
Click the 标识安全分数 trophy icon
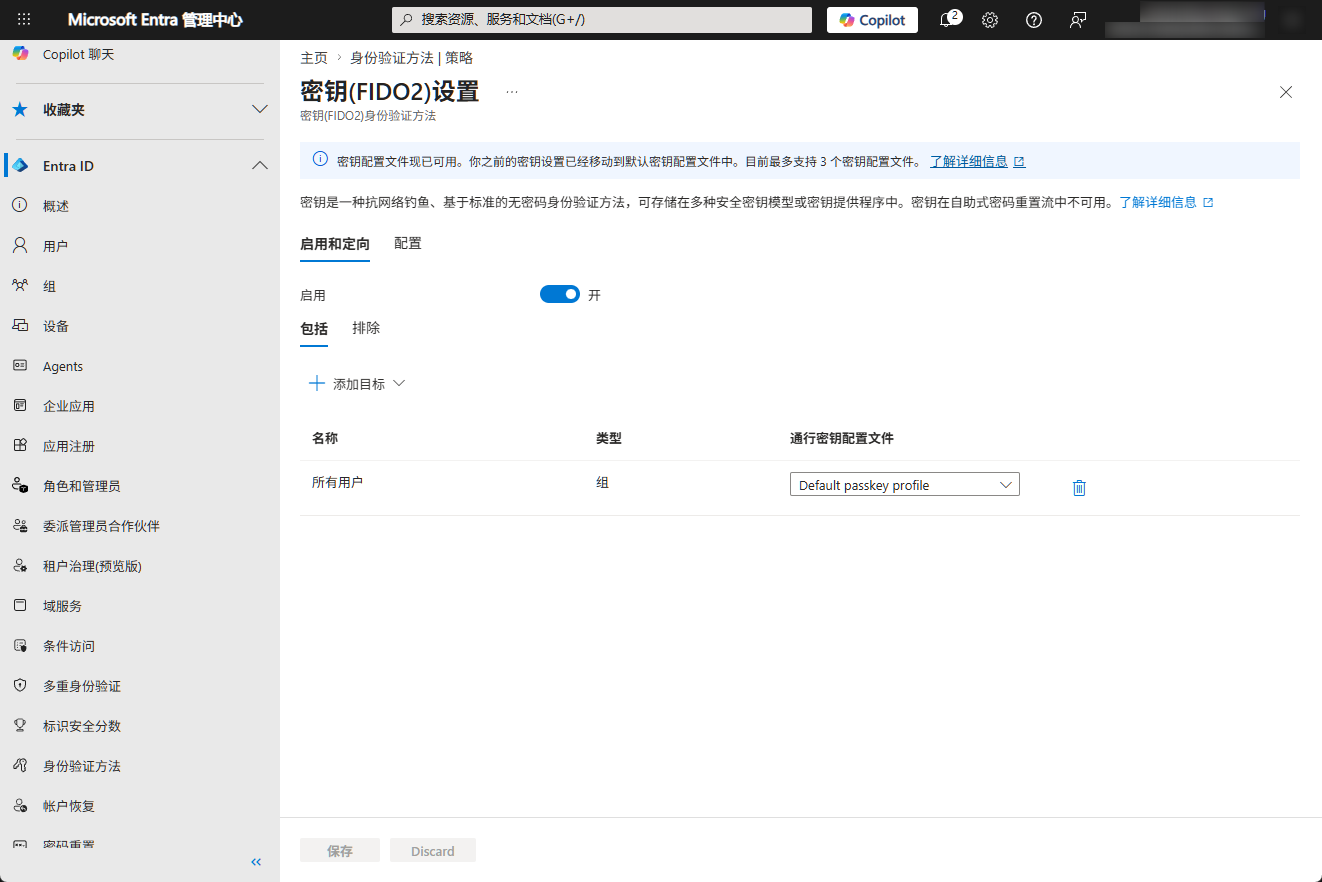[20, 726]
